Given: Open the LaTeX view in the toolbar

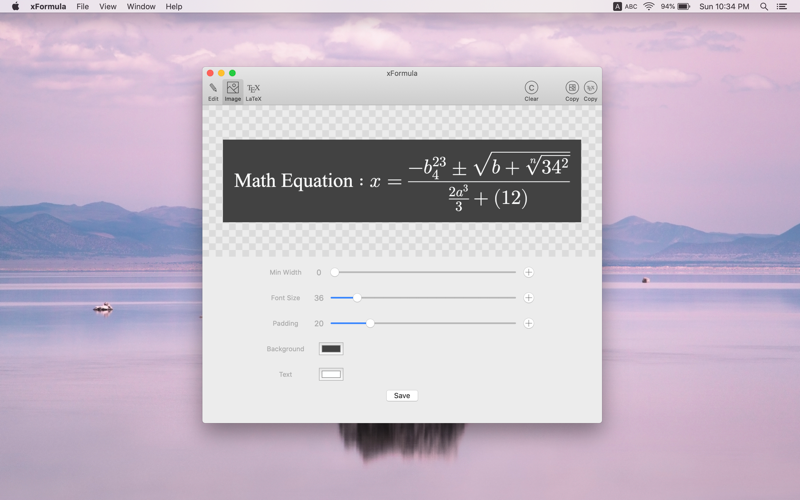Looking at the screenshot, I should click(x=254, y=92).
